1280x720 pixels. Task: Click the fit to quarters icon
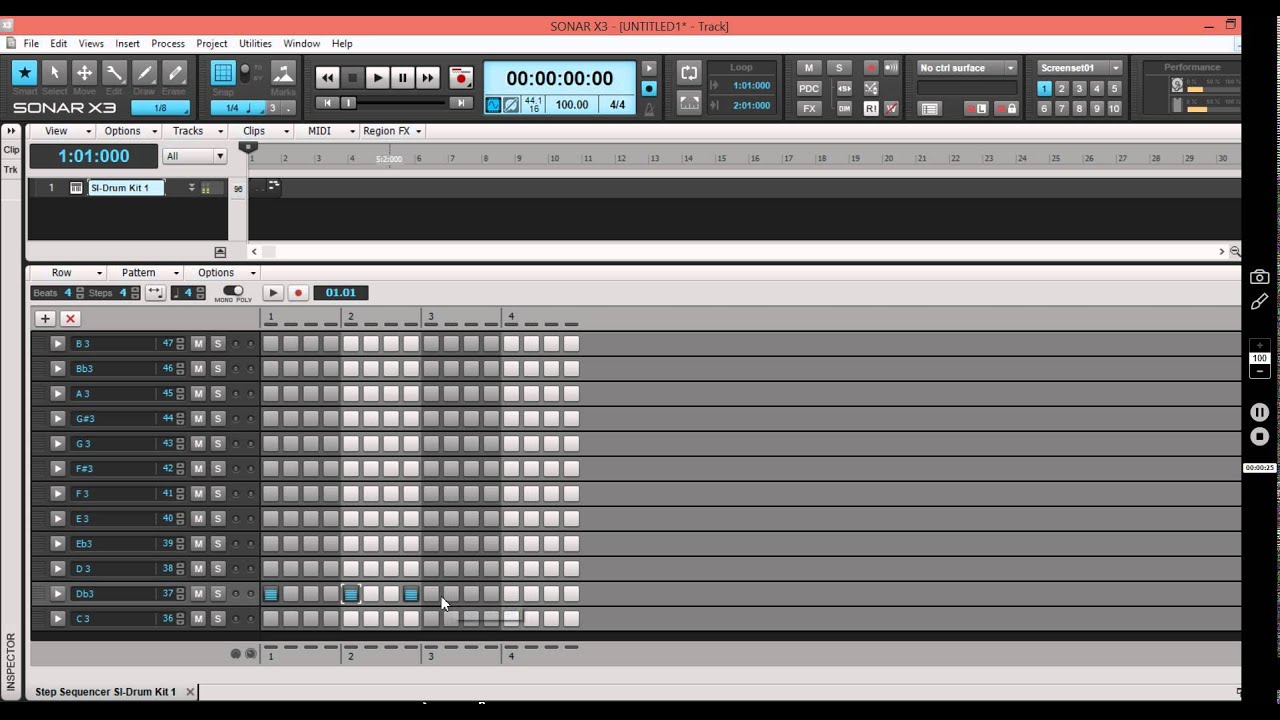click(155, 293)
